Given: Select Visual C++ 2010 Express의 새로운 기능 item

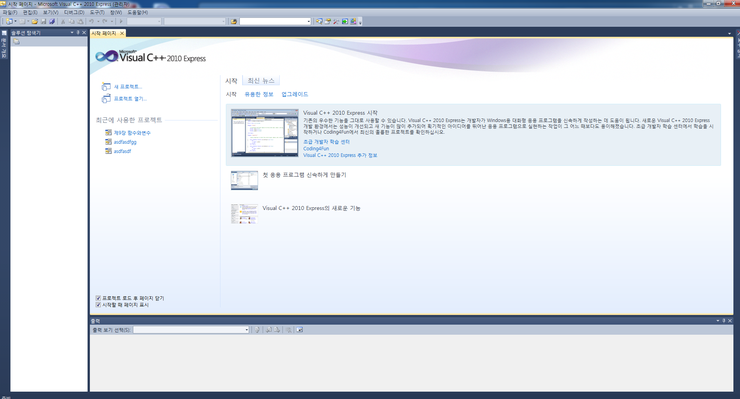Looking at the screenshot, I should point(311,208).
